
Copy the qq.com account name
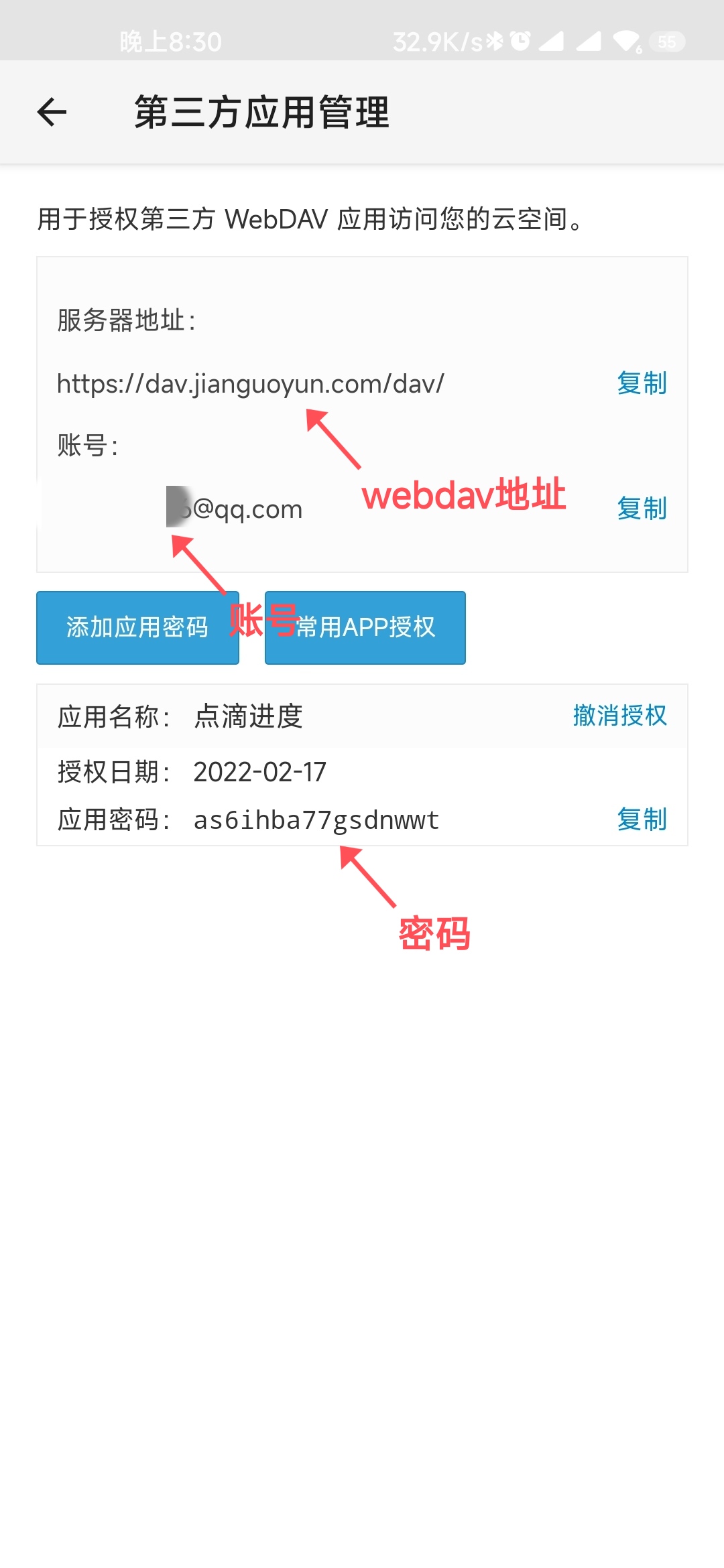pyautogui.click(x=642, y=509)
